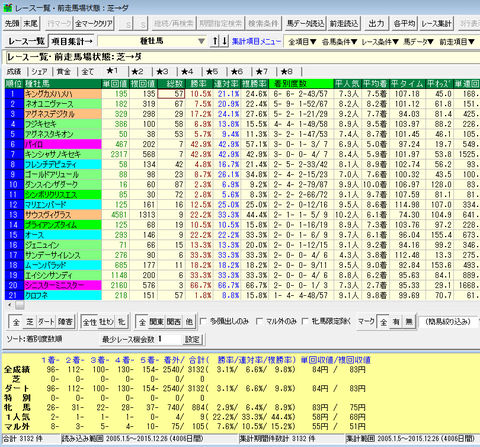The width and height of the screenshot is (480, 447).
Task: Click the 集計項目メニュー link
Action: (x=256, y=42)
